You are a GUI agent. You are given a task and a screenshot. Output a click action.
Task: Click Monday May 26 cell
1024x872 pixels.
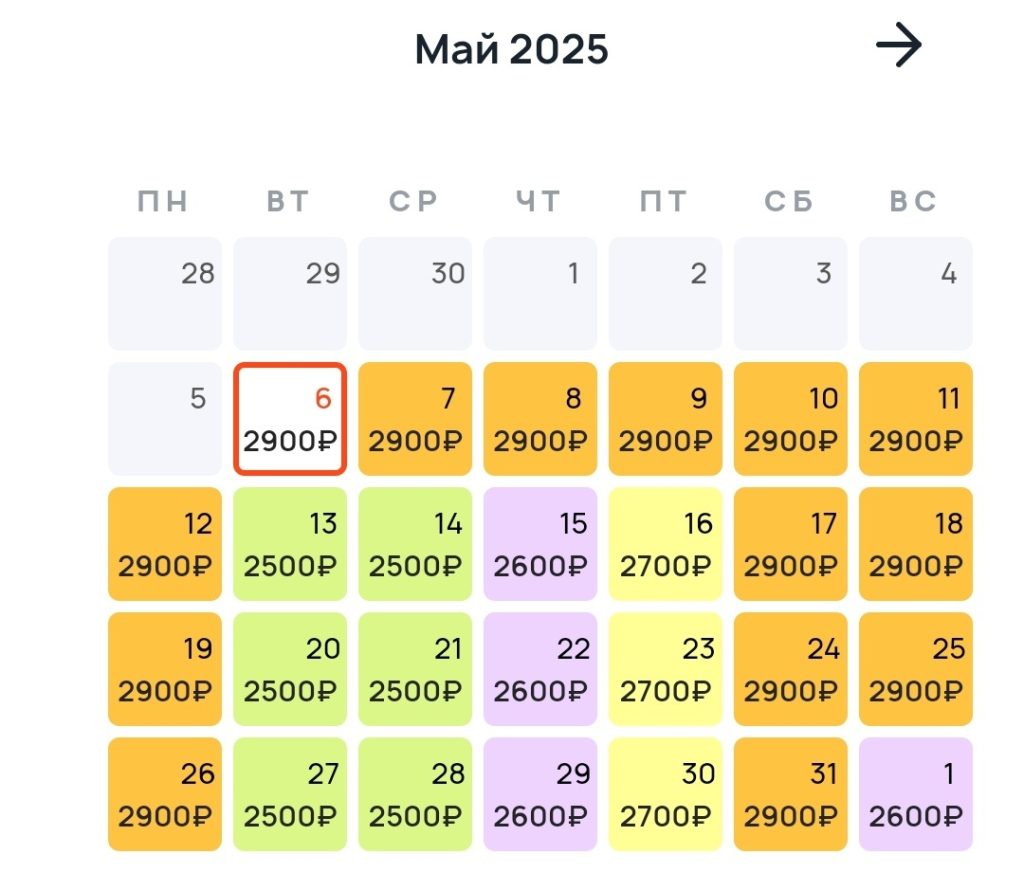[165, 794]
